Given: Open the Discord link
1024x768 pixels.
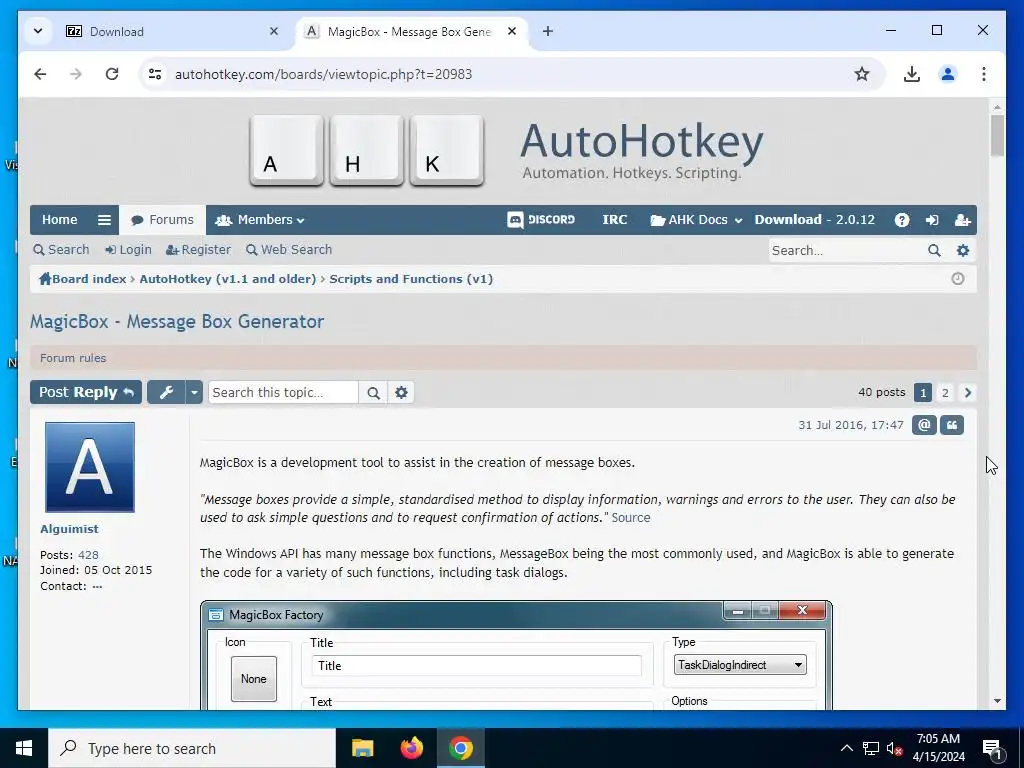Looking at the screenshot, I should pos(541,220).
